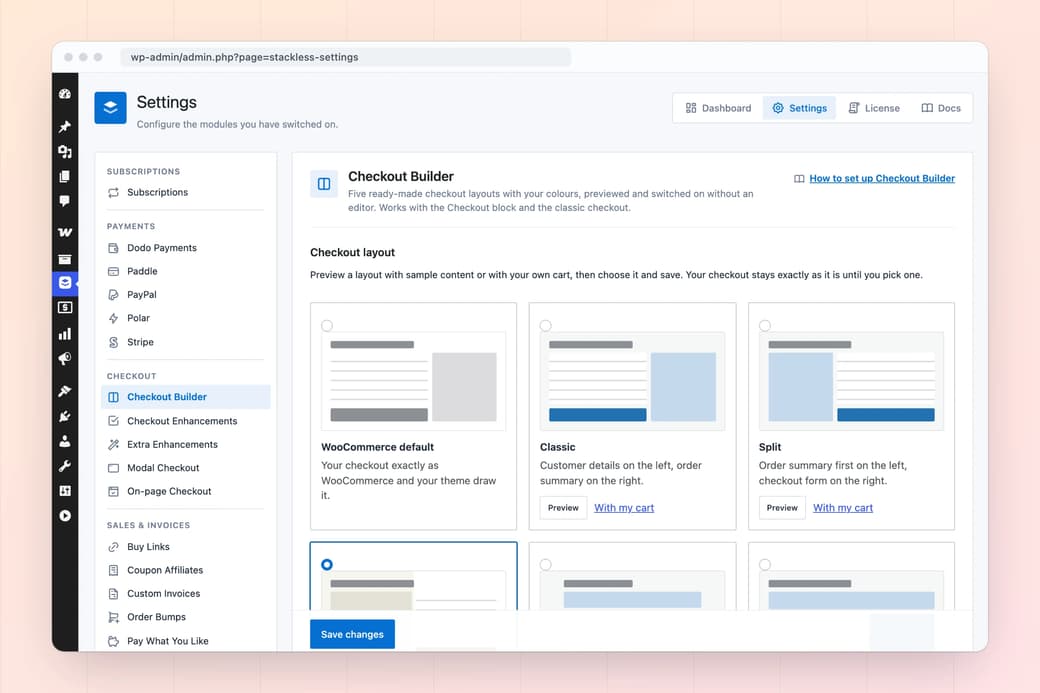Open Custom Invoices settings
This screenshot has height=693, width=1040.
[185, 594]
